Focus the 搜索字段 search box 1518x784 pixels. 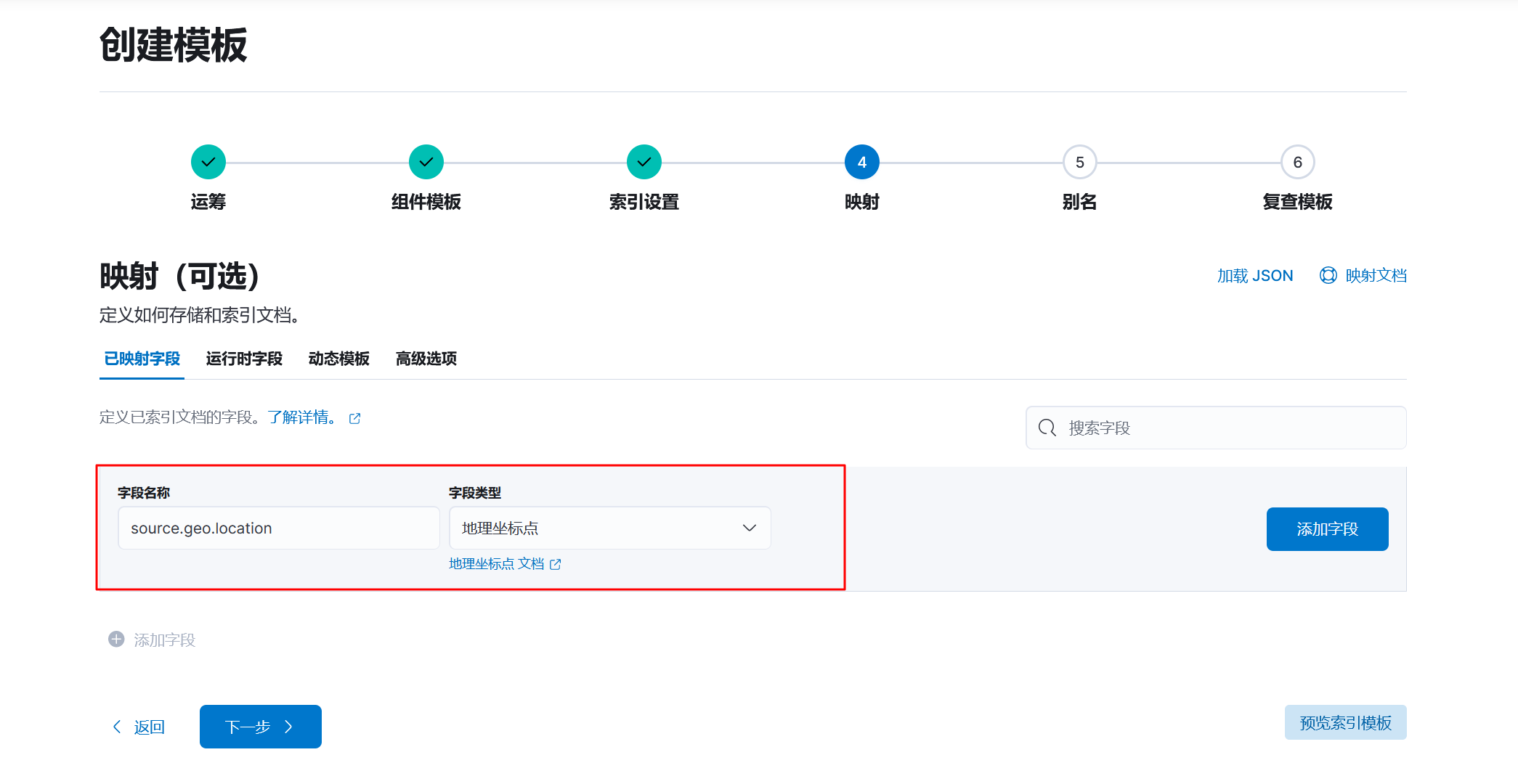1216,428
